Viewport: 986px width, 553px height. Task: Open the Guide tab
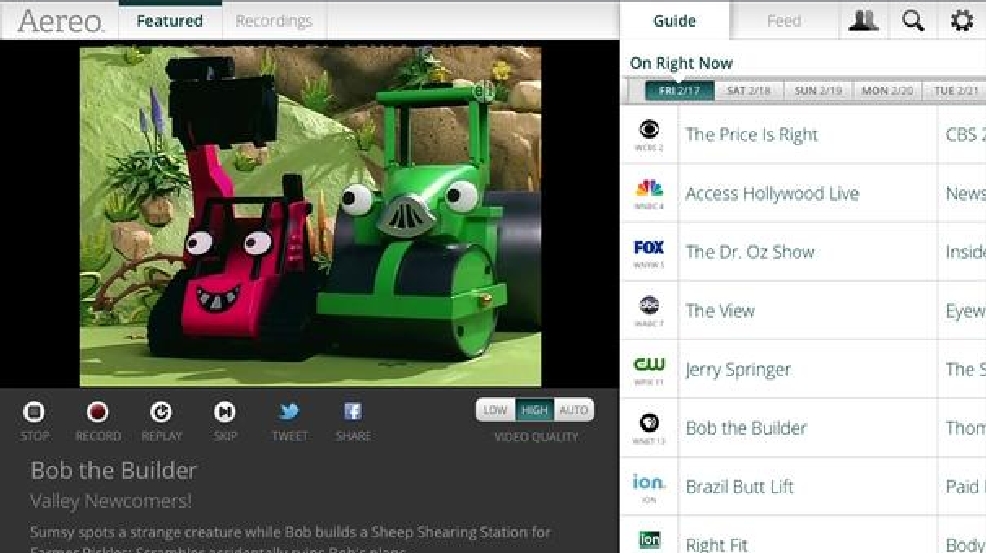(675, 21)
